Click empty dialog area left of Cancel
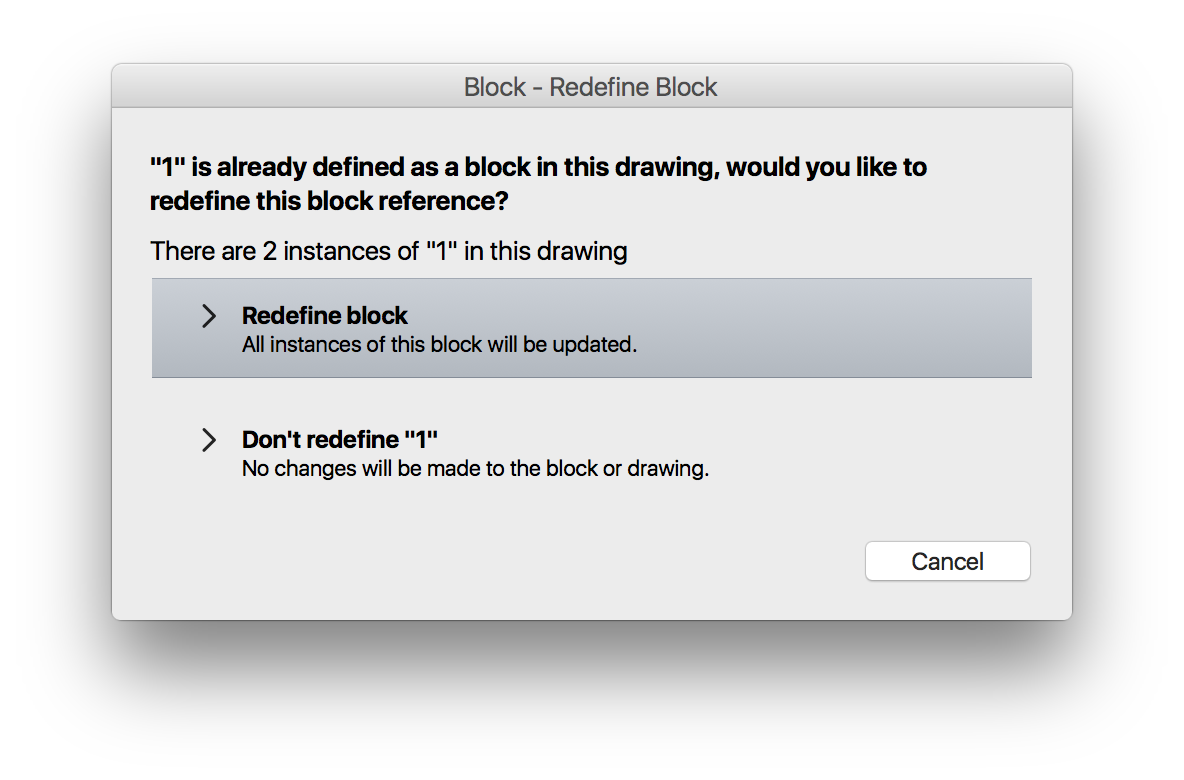The height and width of the screenshot is (780, 1184). [x=500, y=561]
